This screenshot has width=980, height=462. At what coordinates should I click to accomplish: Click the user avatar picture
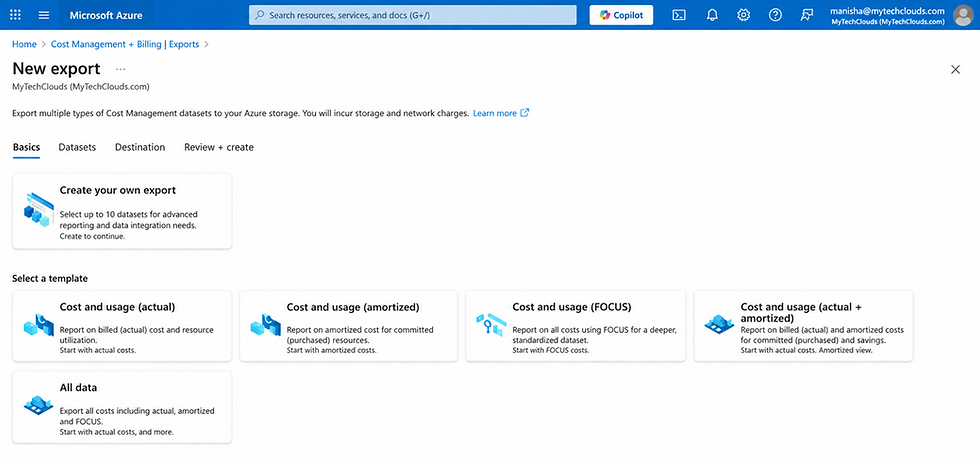[964, 15]
